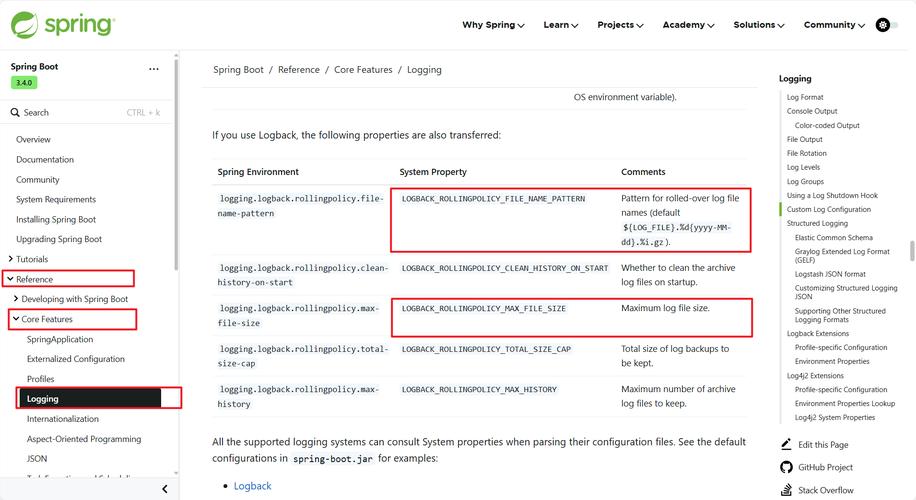
Task: Click the Edit this Page pencil icon
Action: tap(786, 444)
